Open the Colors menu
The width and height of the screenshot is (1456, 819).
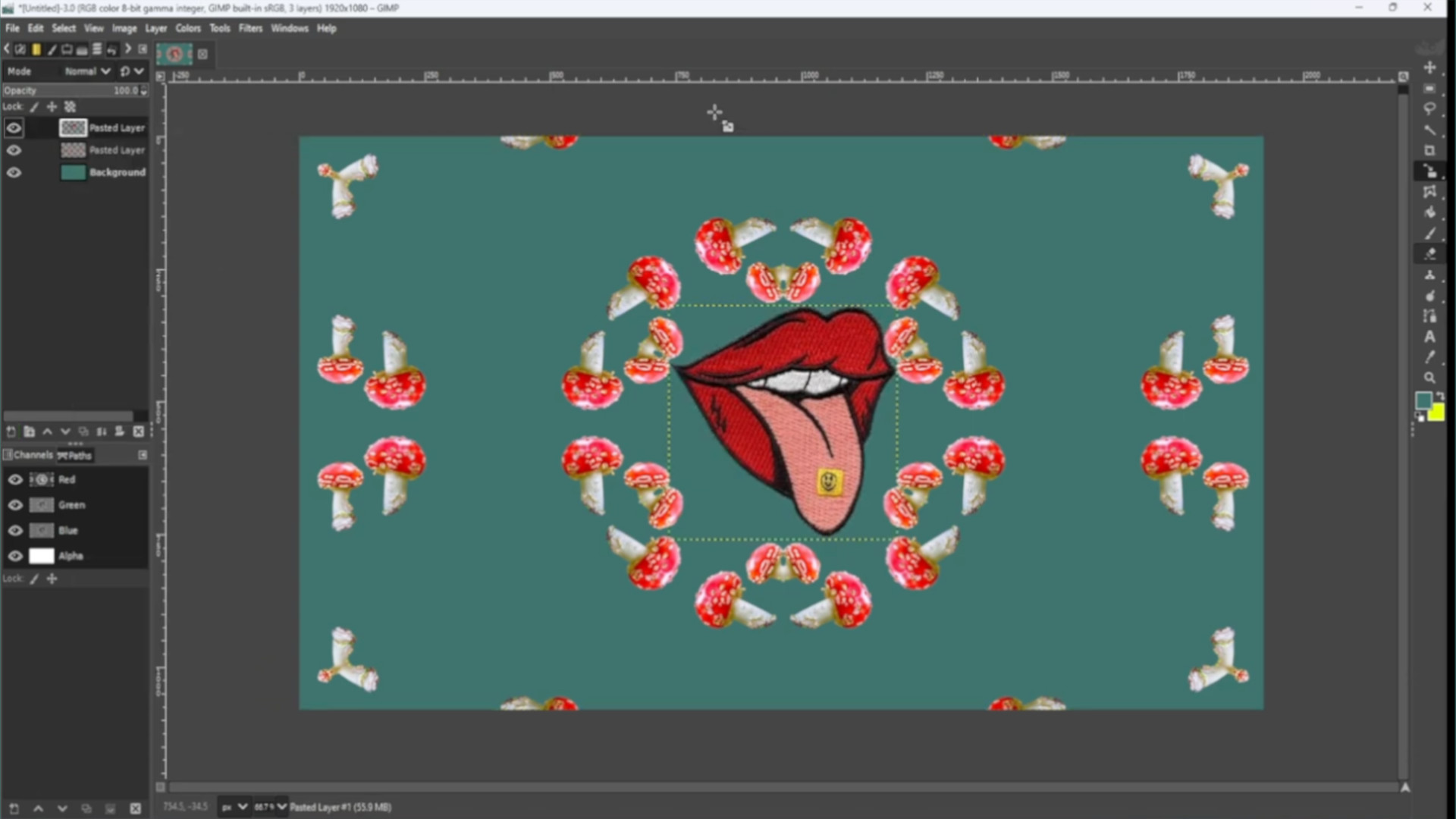tap(188, 28)
